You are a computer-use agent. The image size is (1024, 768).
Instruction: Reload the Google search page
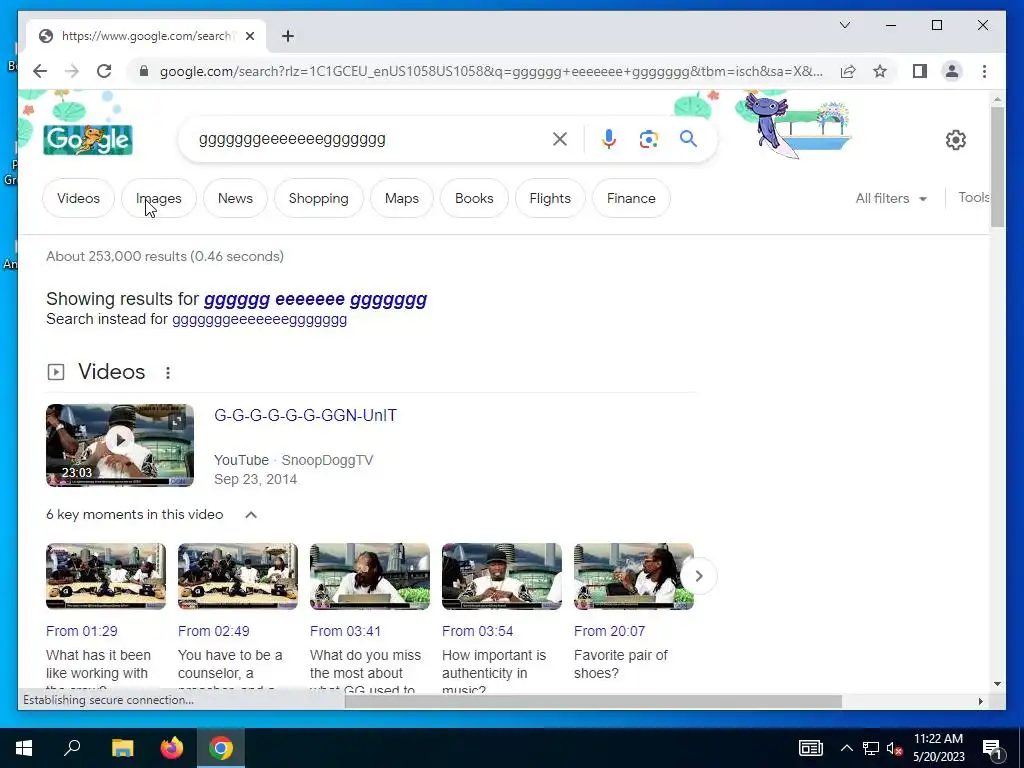(x=104, y=71)
